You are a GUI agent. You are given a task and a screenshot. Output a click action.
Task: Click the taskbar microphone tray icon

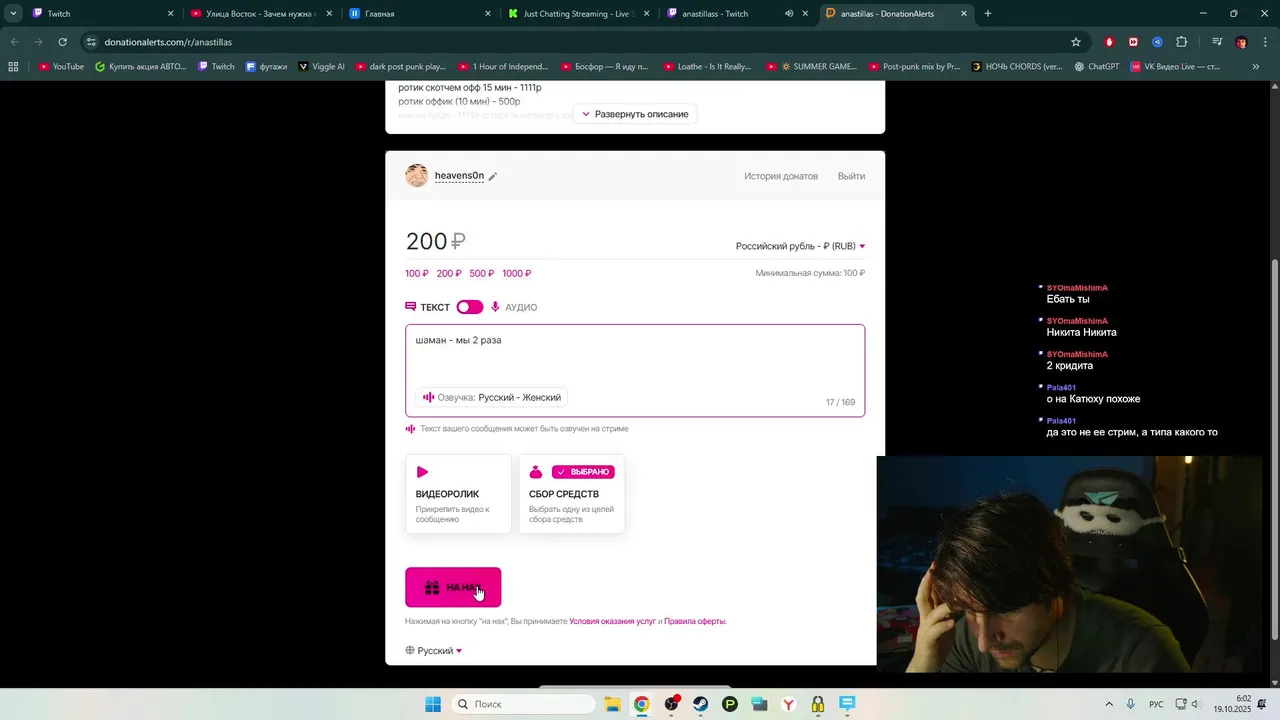click(1131, 704)
